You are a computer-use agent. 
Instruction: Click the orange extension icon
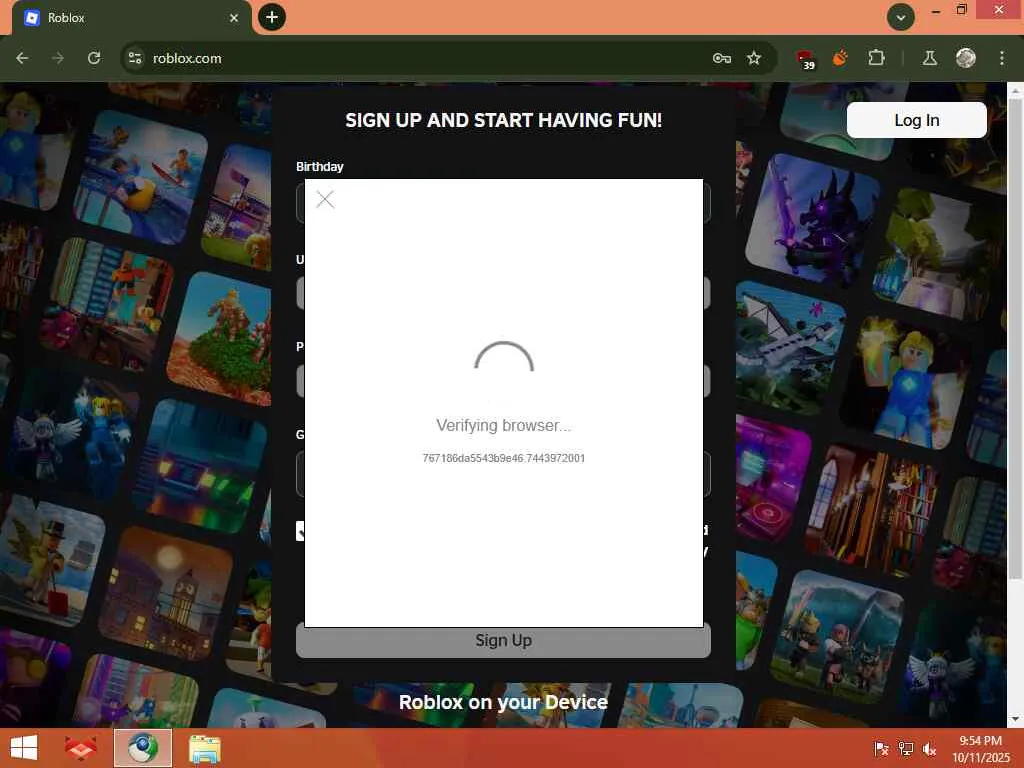(x=840, y=58)
